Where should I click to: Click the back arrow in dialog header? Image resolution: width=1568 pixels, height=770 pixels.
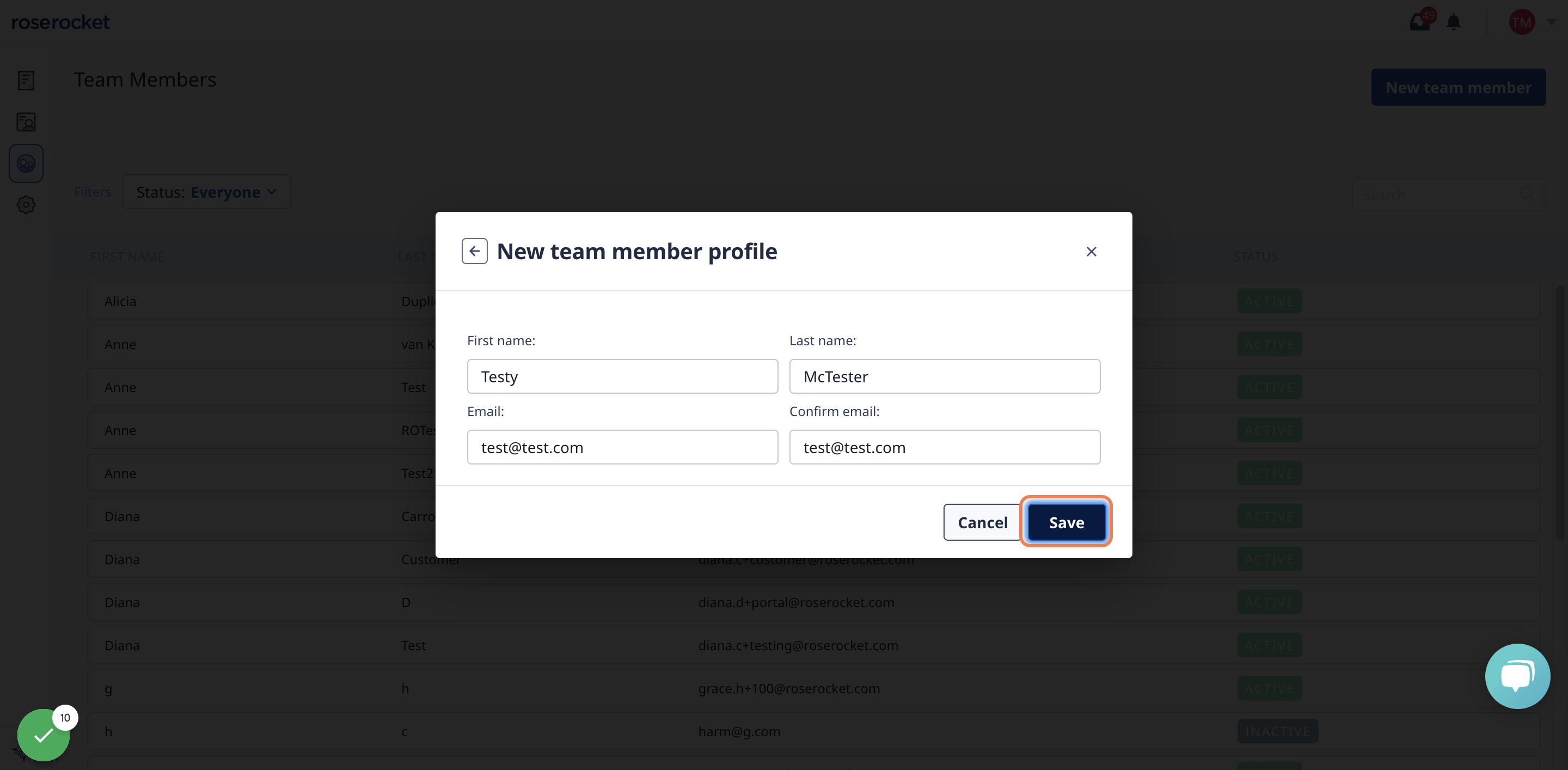coord(474,251)
